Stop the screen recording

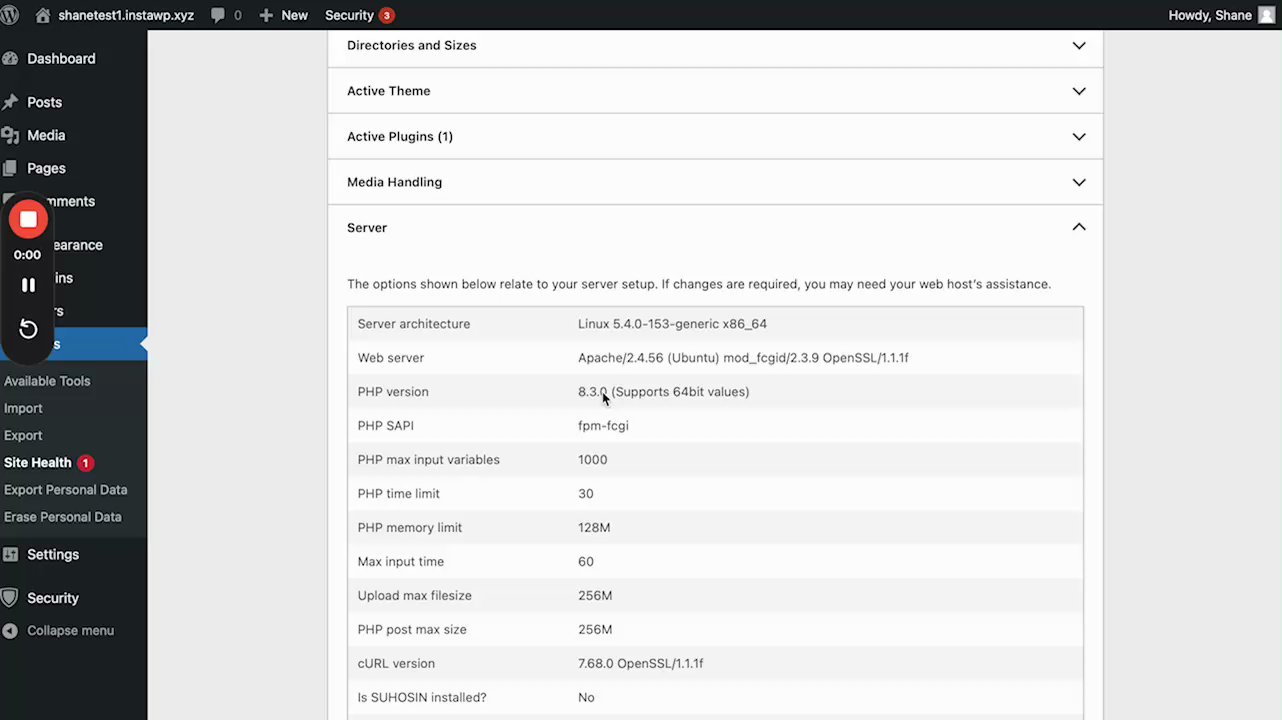pos(29,219)
